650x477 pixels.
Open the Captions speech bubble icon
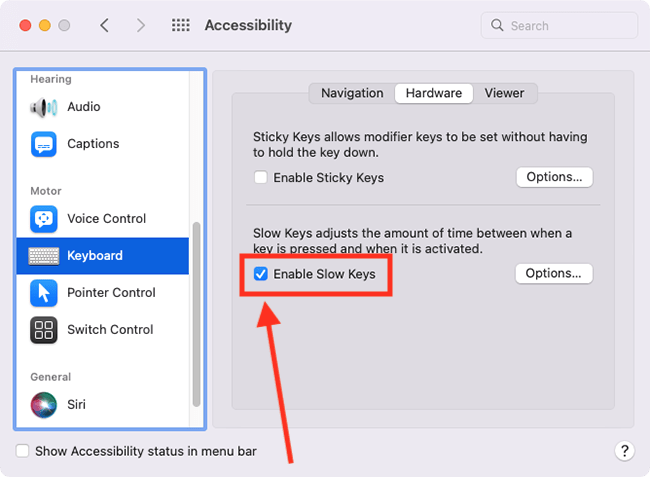[44, 144]
